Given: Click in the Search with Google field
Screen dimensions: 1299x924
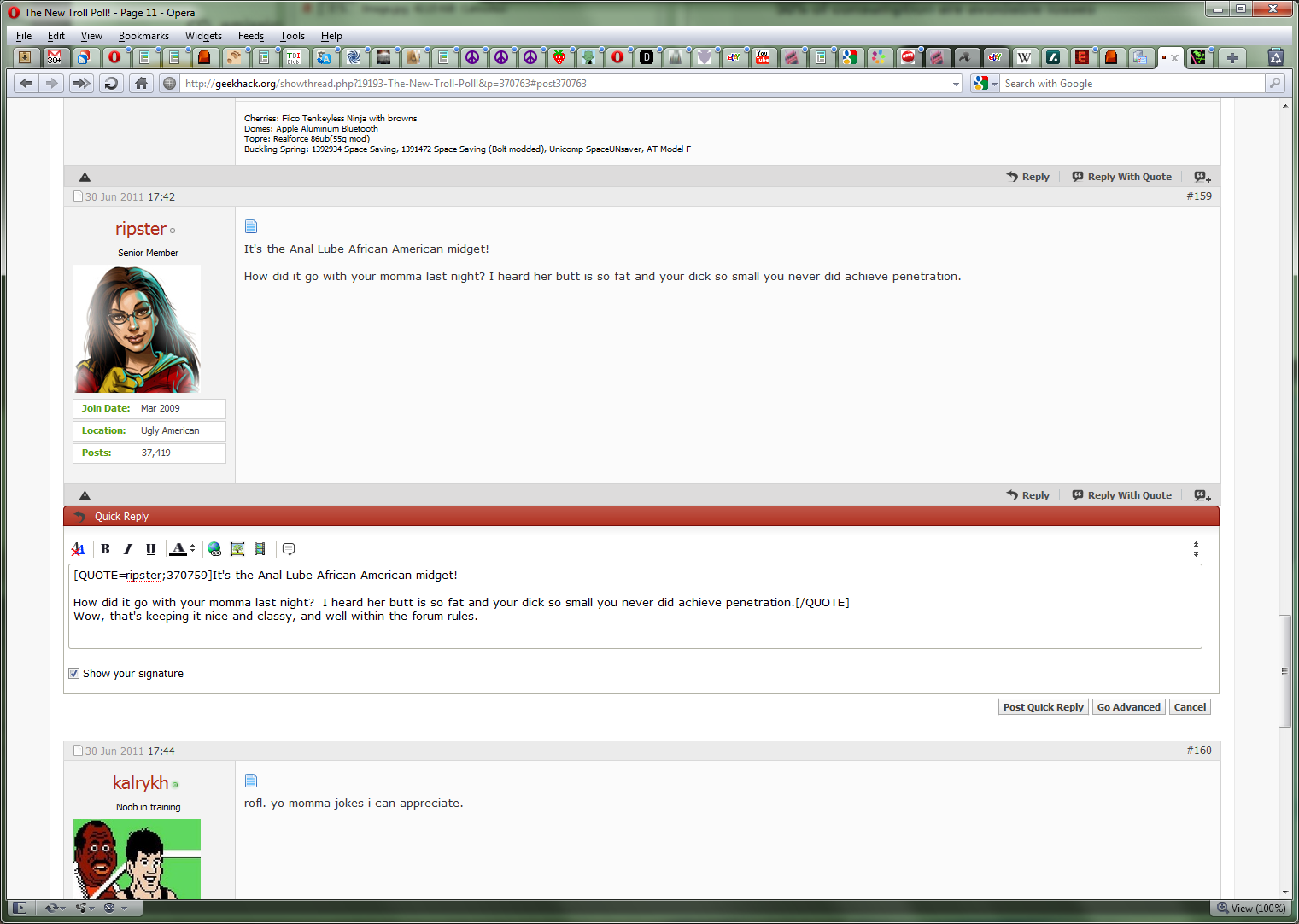Looking at the screenshot, I should pos(1132,84).
